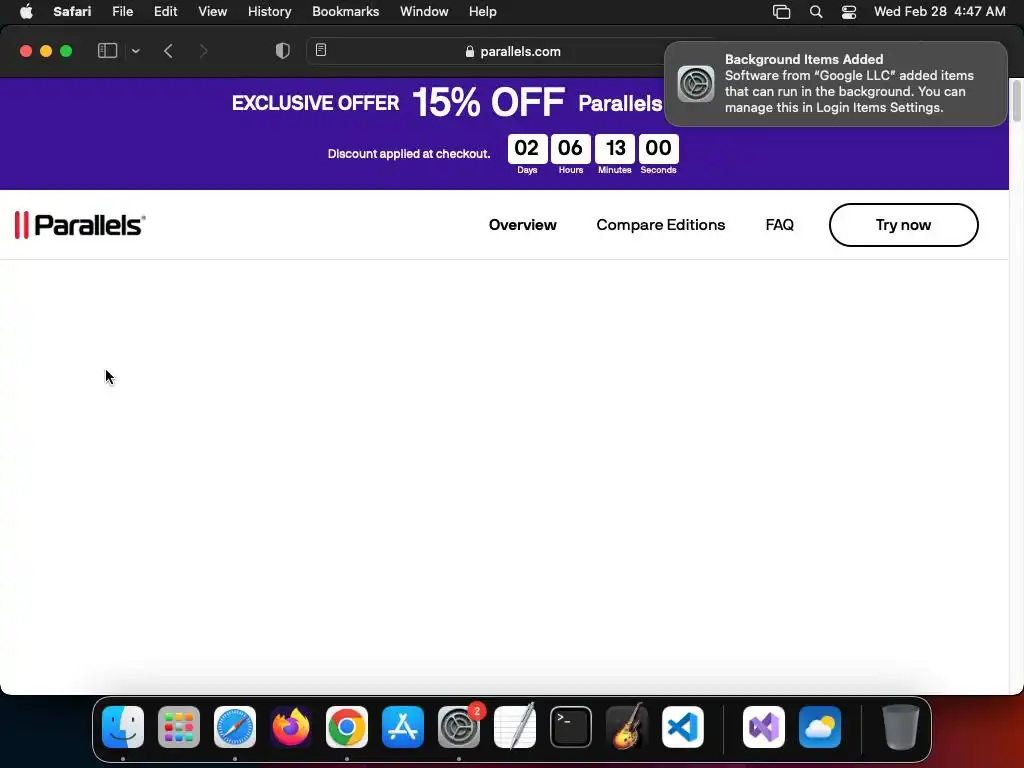Open the Weather app from the Dock
Screen dimensions: 1024x768
point(820,726)
